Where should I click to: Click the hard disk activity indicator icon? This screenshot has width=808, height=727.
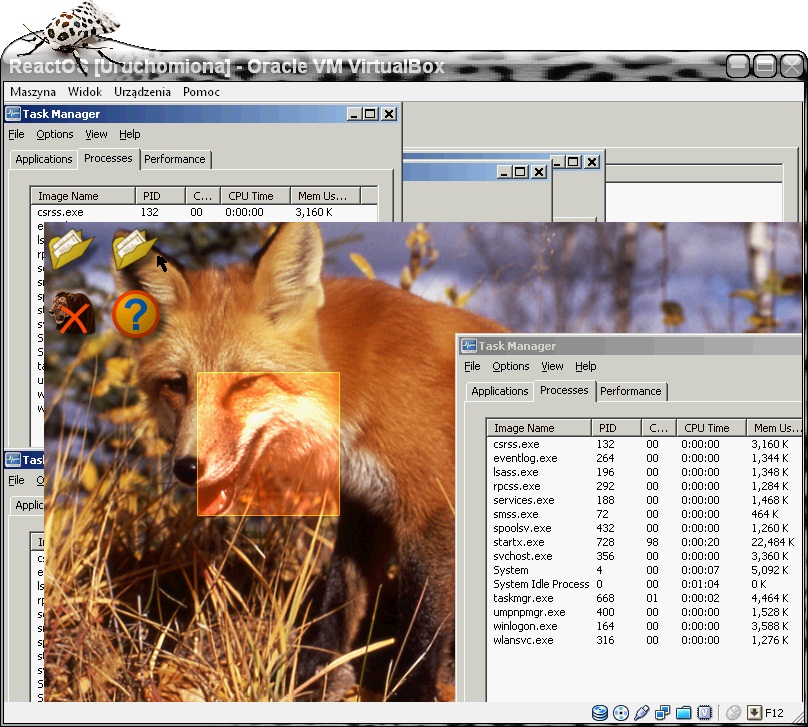click(x=600, y=713)
